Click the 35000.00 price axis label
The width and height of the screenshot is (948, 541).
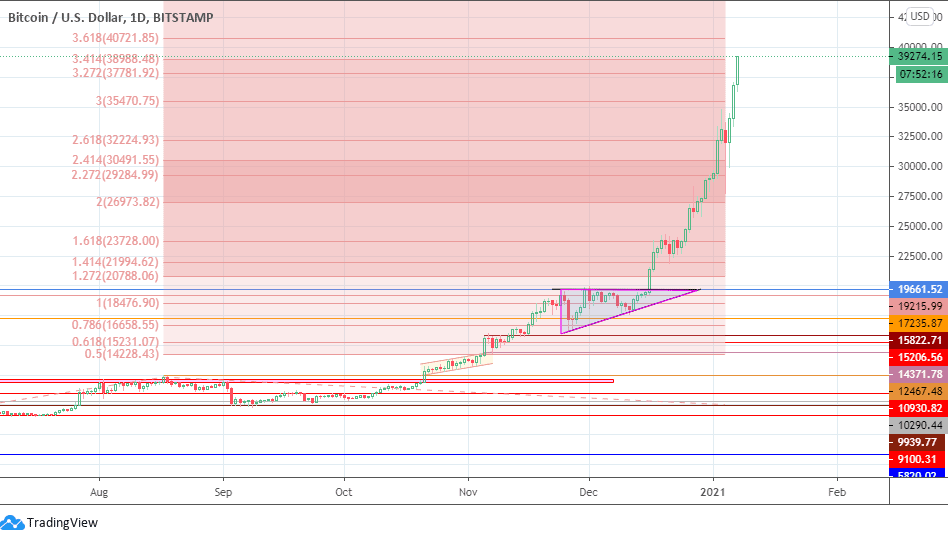920,107
